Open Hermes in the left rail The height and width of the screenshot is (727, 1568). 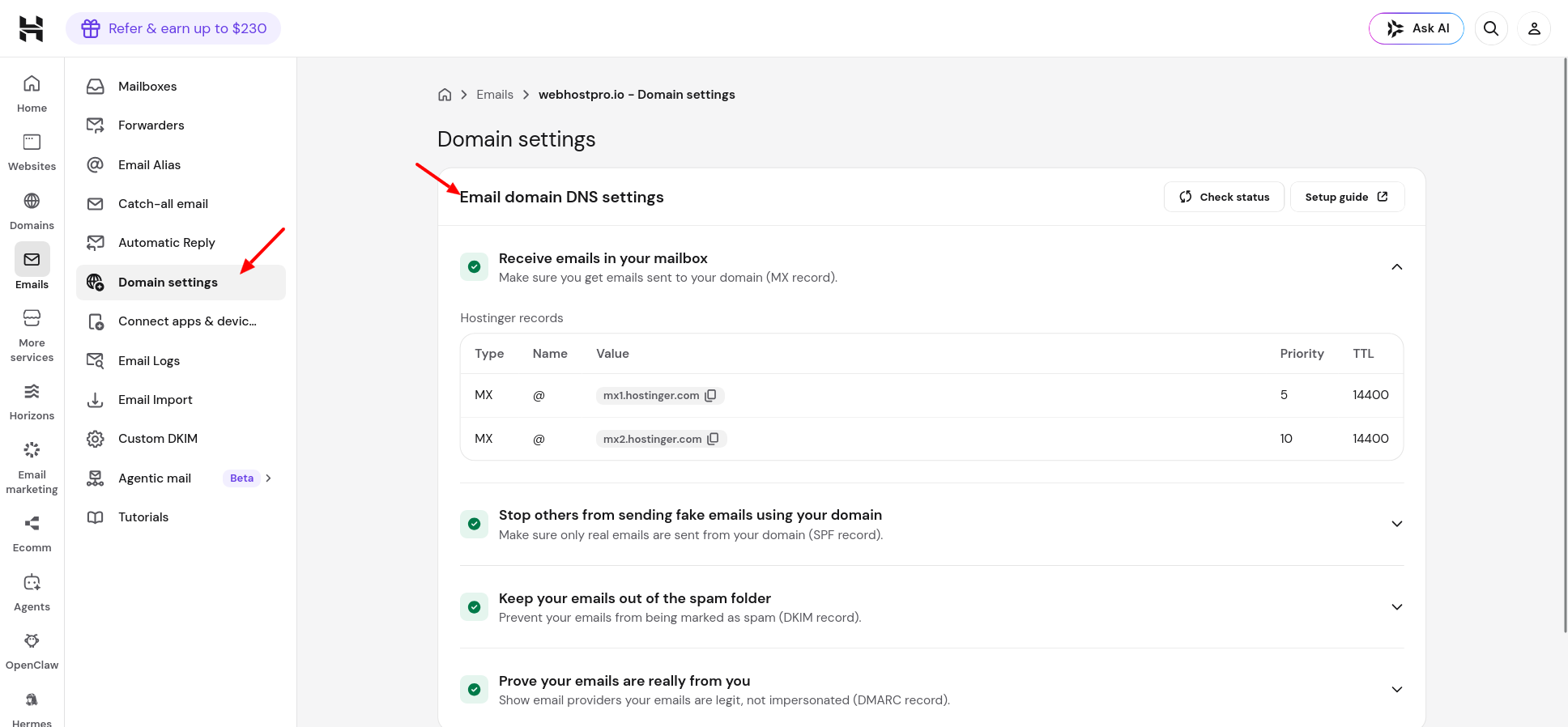click(32, 709)
